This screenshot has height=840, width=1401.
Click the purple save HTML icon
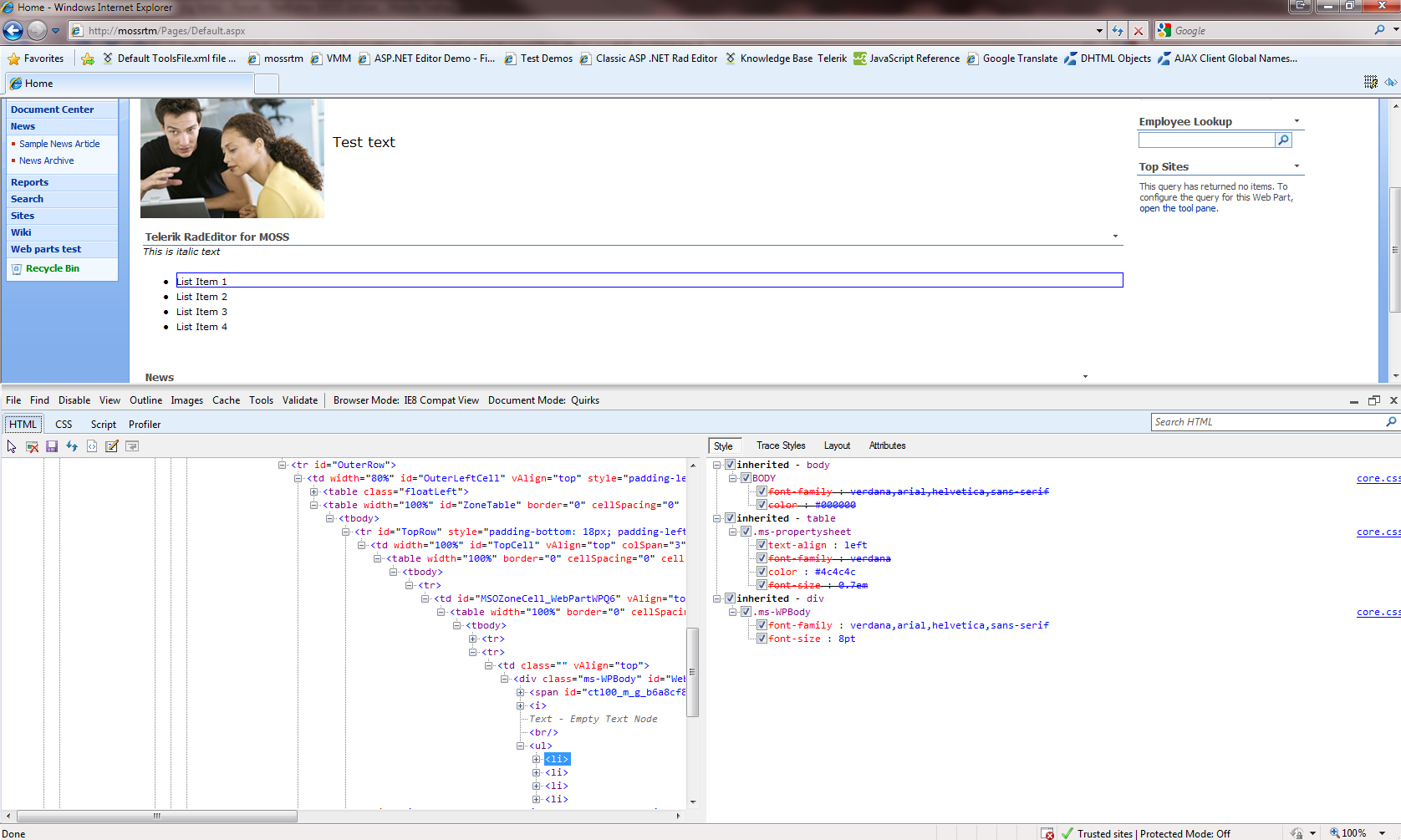(x=52, y=446)
